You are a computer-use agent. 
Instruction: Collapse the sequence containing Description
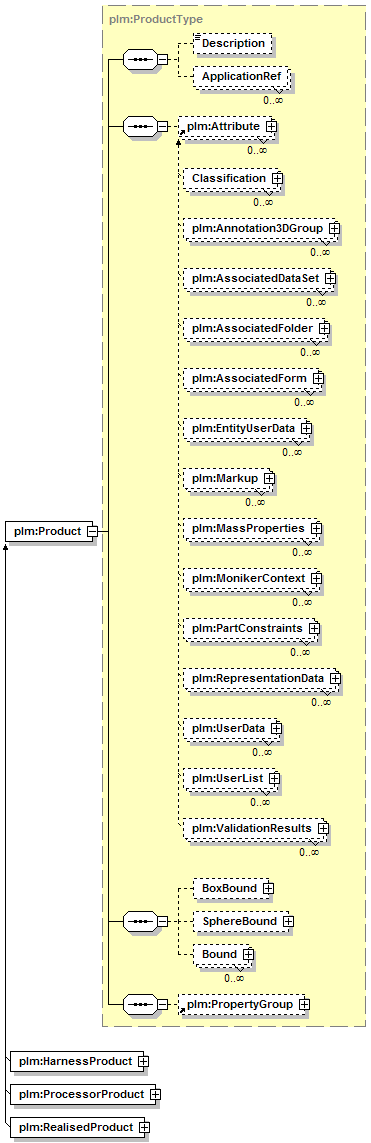[162, 60]
